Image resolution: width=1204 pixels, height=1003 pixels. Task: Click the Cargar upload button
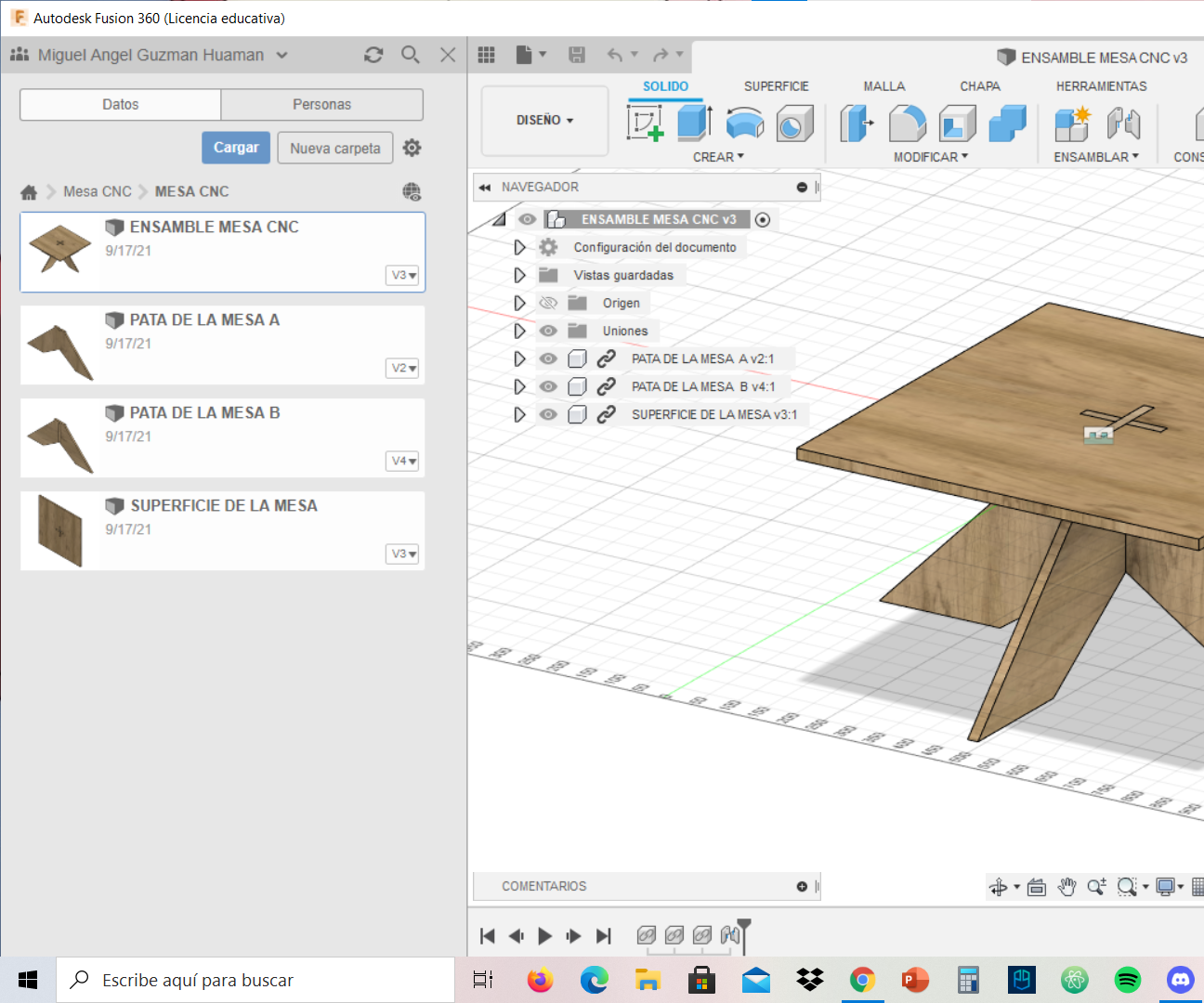[x=236, y=148]
